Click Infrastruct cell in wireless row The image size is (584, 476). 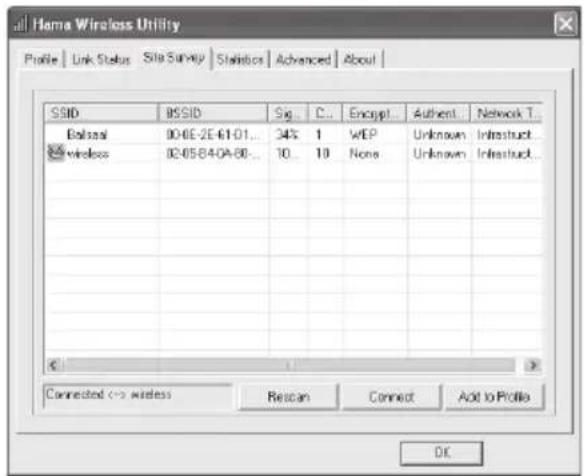pos(508,153)
